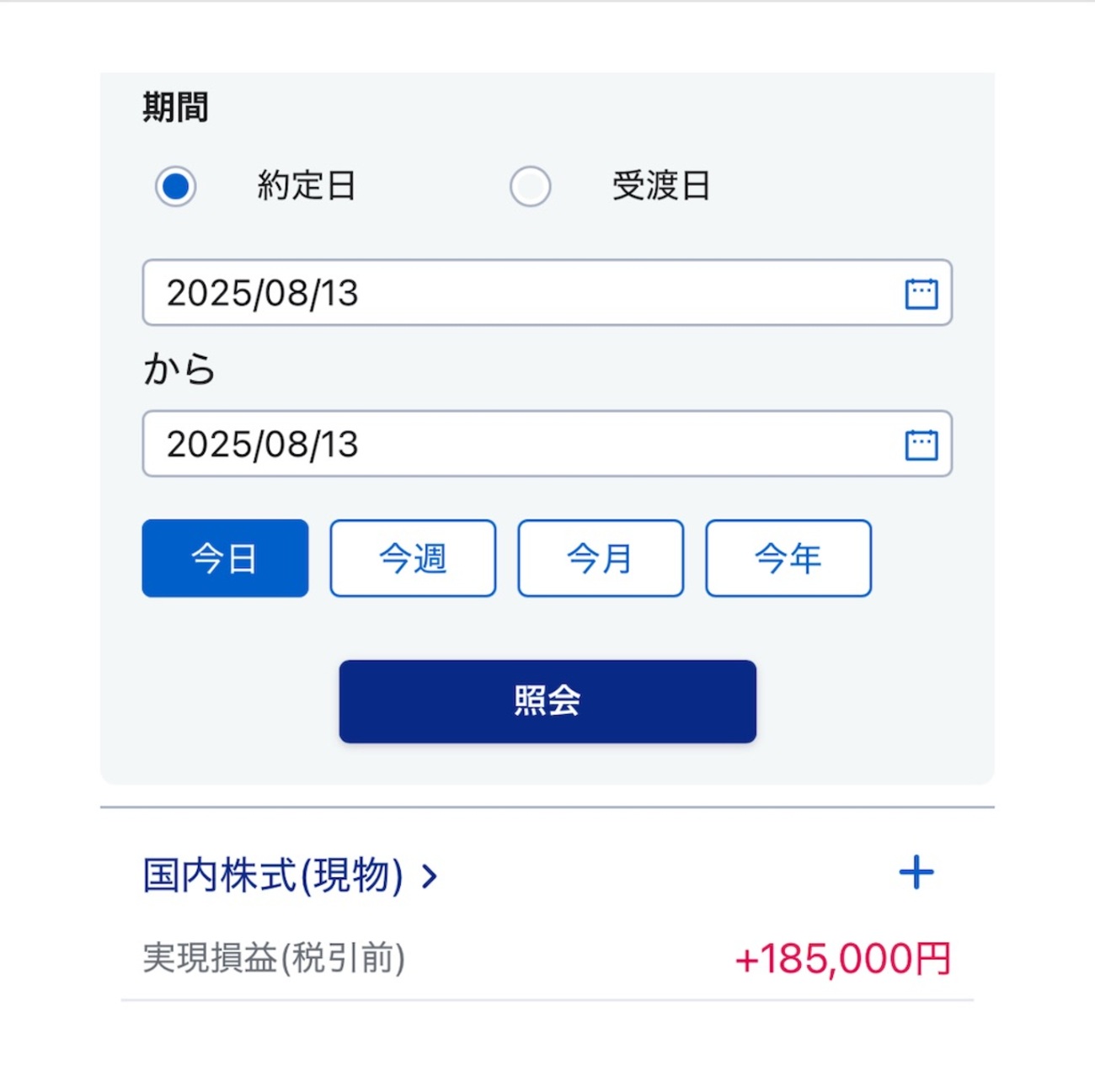Screen dimensions: 1095x1092
Task: Click the +185,000円 profit amount
Action: point(842,959)
